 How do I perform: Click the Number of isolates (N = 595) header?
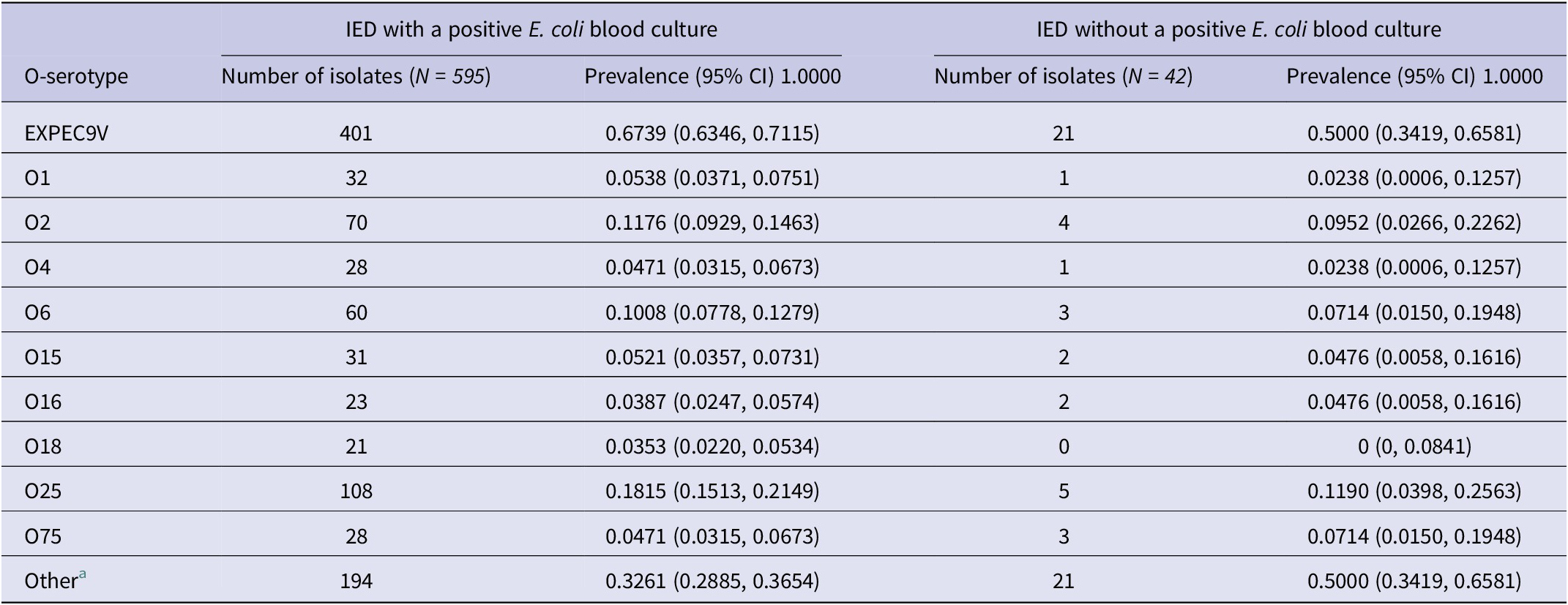pos(356,76)
